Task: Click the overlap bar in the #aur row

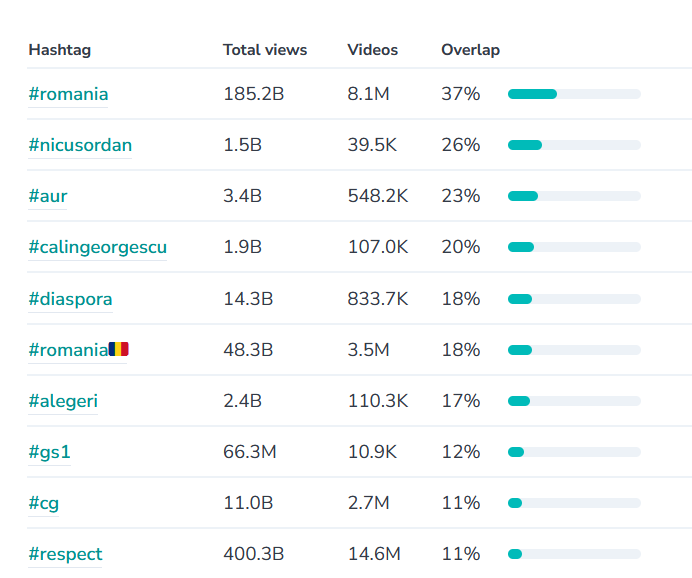Action: (x=574, y=196)
